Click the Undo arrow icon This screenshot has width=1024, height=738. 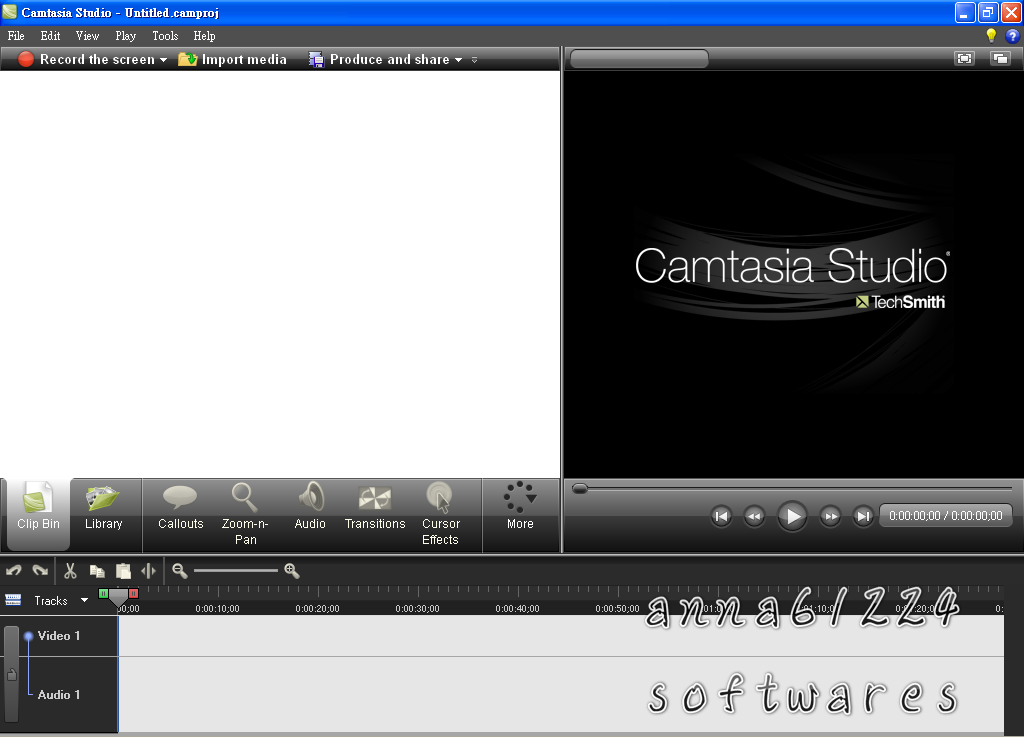14,571
